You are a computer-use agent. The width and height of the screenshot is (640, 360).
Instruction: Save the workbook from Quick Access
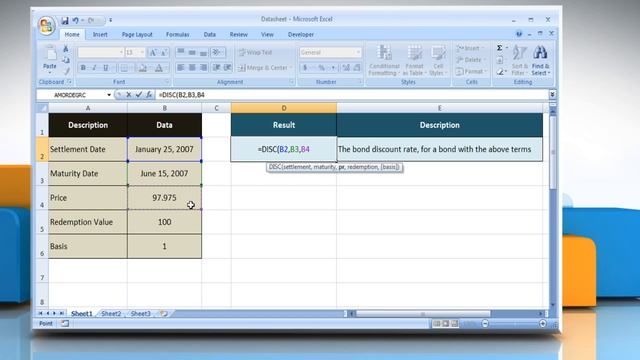point(64,20)
